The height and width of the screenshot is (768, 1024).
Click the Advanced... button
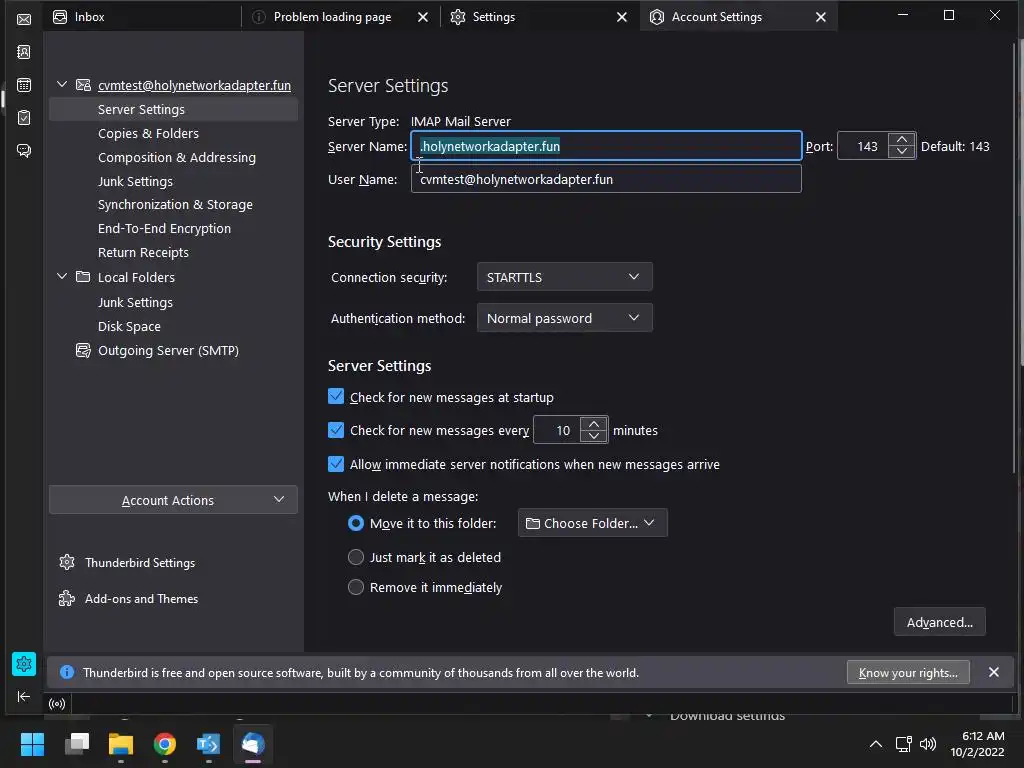(x=939, y=622)
